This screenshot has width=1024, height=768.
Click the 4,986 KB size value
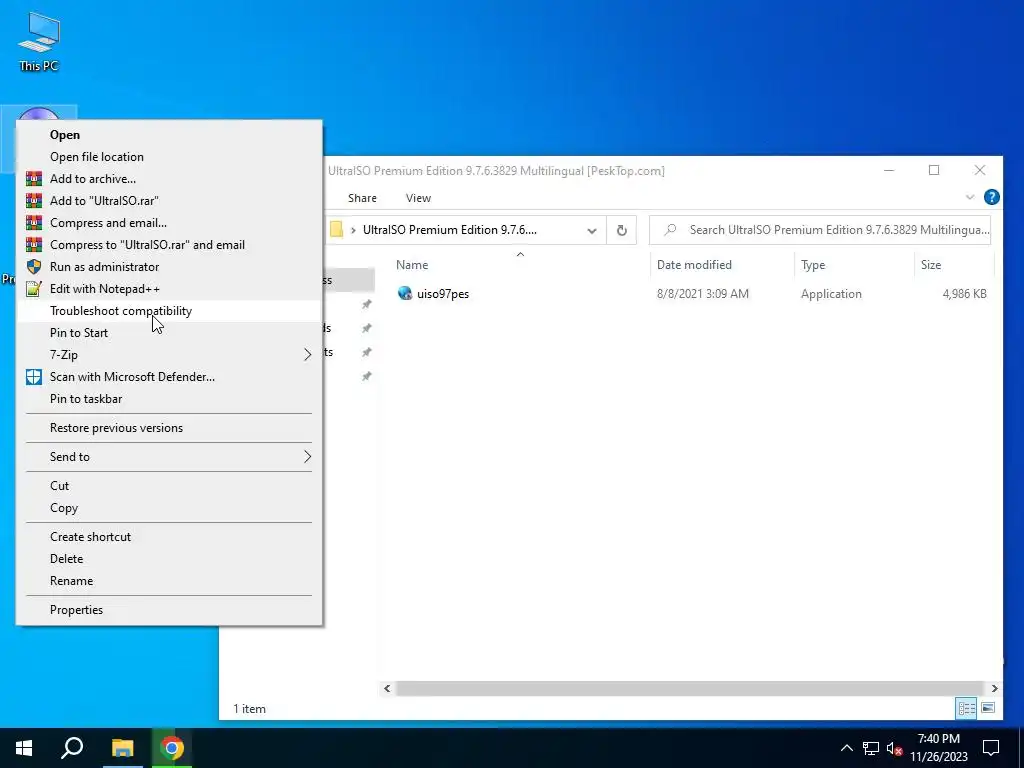click(x=964, y=294)
